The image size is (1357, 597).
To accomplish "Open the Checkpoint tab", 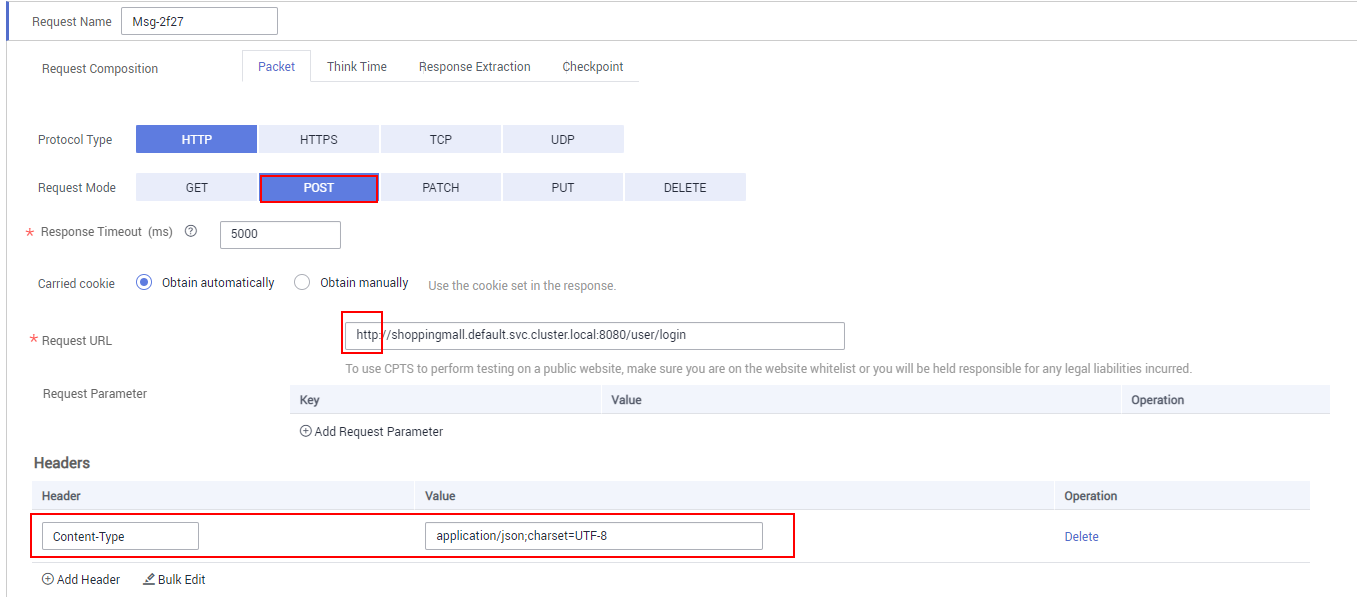I will 593,67.
